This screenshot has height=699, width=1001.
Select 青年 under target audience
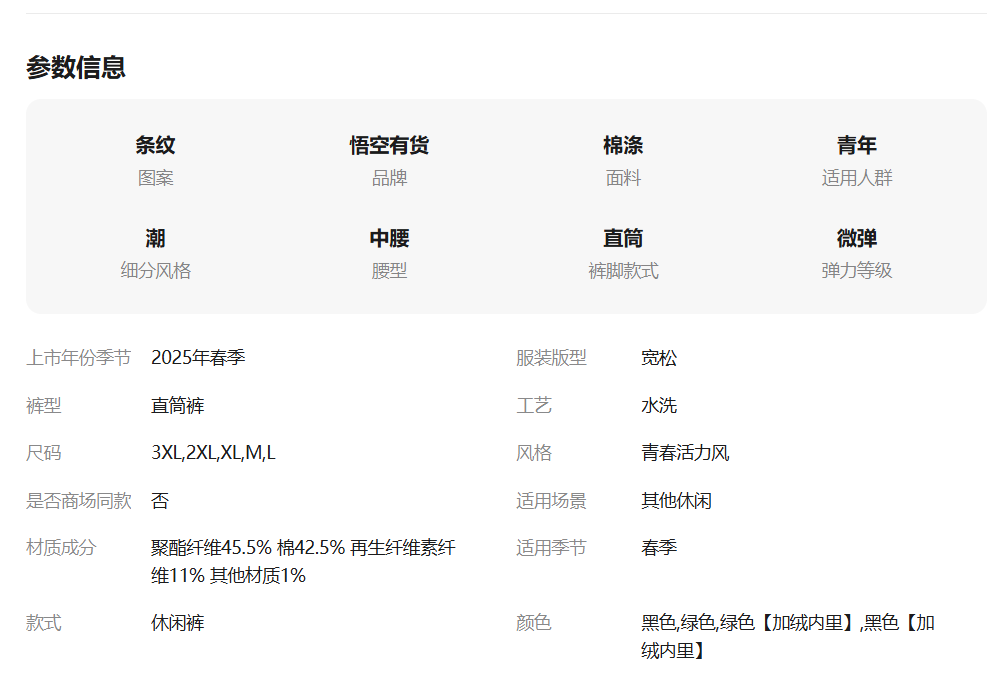point(856,146)
